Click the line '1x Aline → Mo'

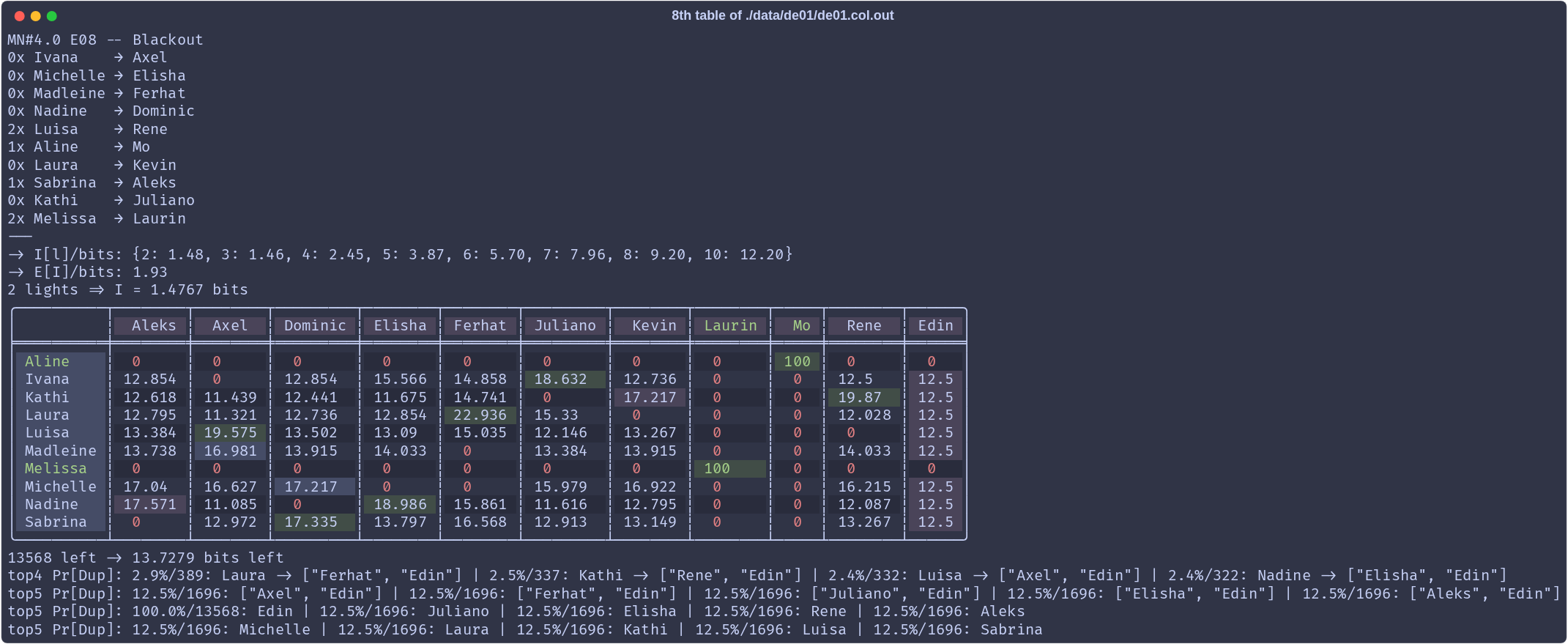tap(78, 147)
